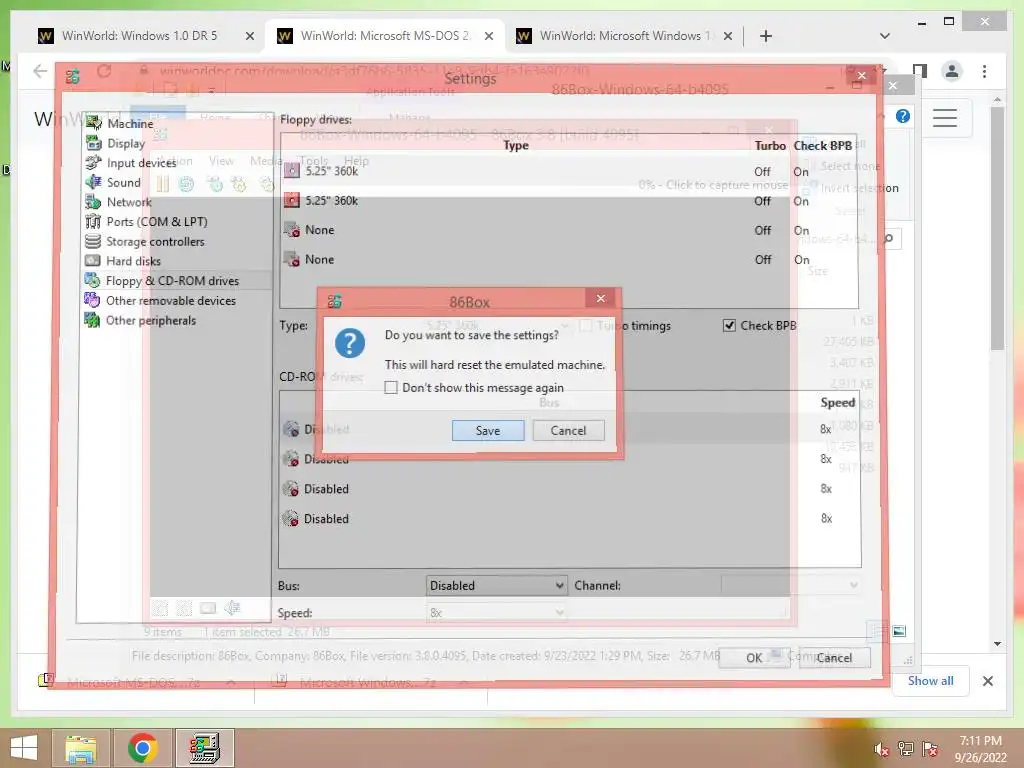This screenshot has height=768, width=1024.
Task: Switch to WinWorld: Microsoft MS-DOS 2 tab
Action: [x=384, y=36]
